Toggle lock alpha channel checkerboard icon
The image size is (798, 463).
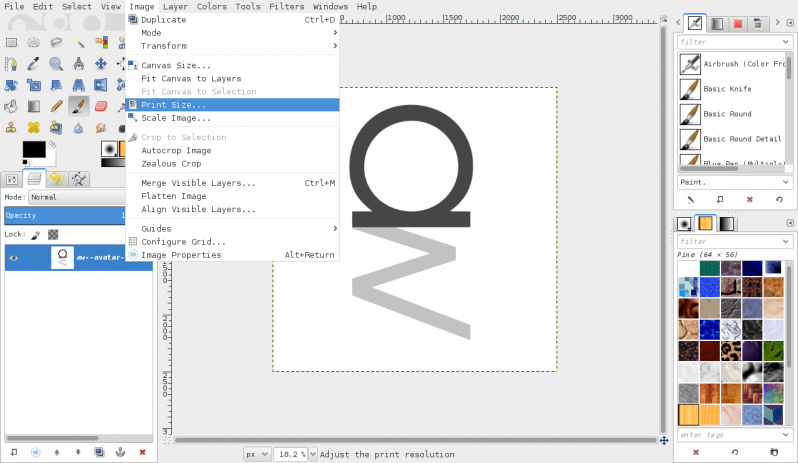pos(53,235)
